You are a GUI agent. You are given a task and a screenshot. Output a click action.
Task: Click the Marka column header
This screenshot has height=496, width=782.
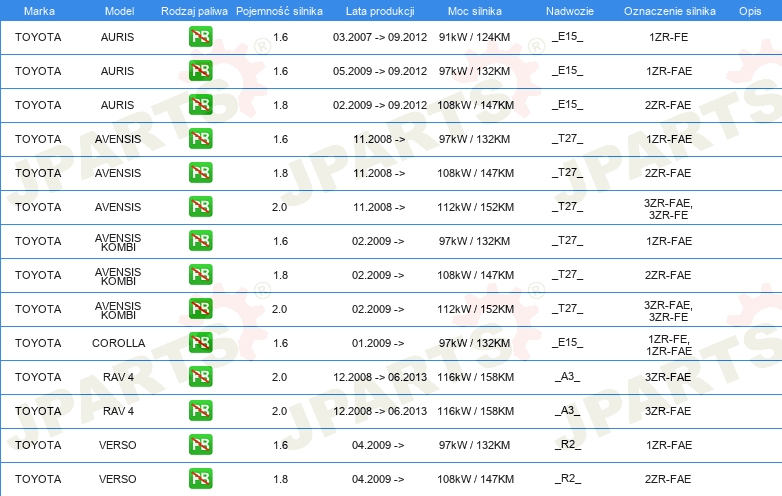(x=38, y=10)
